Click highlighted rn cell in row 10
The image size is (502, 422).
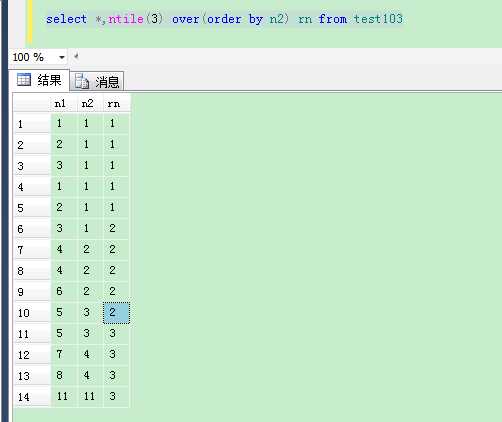click(x=116, y=312)
